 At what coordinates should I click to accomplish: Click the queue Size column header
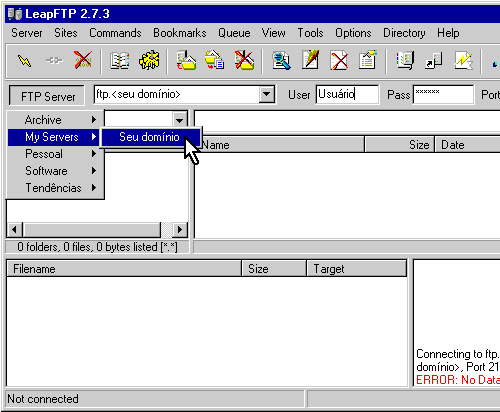(274, 269)
